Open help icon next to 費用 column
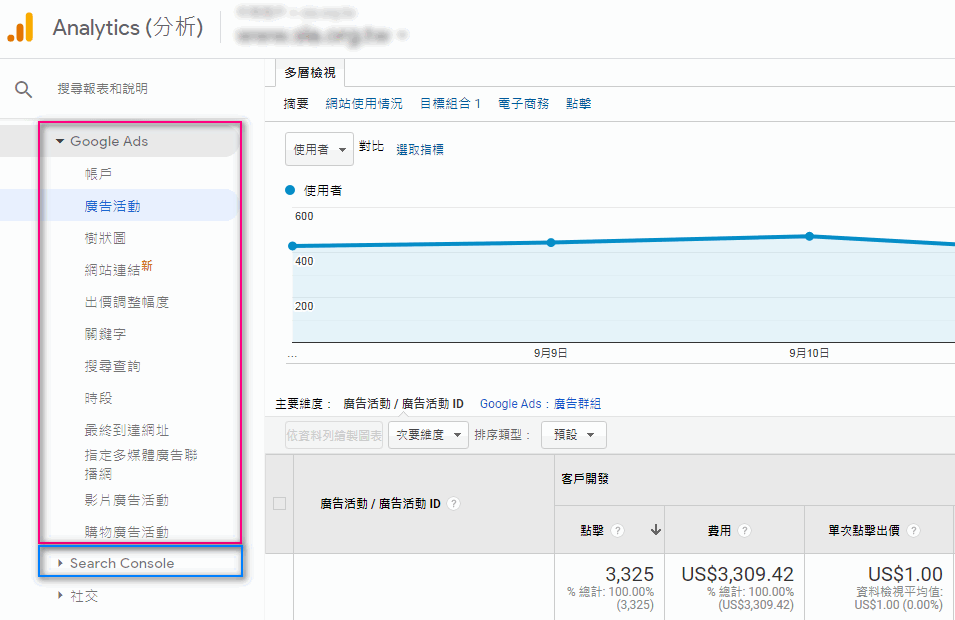Viewport: 955px width, 620px height. pos(744,530)
